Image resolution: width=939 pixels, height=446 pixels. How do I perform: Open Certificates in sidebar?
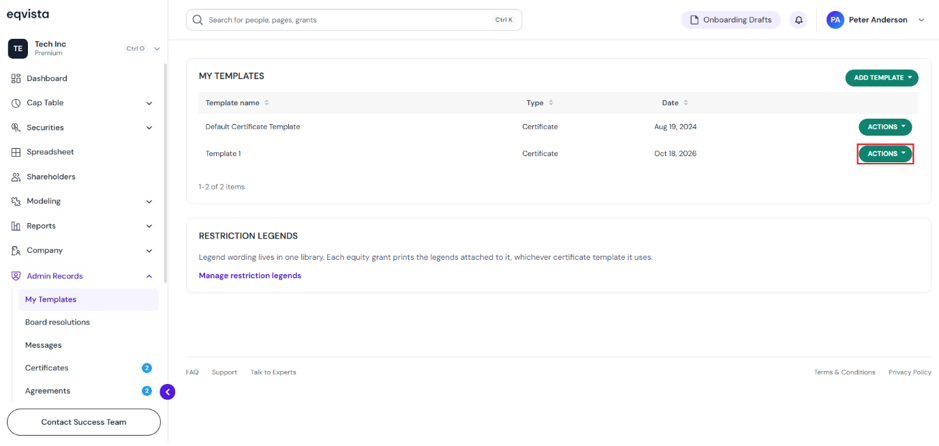click(x=47, y=368)
